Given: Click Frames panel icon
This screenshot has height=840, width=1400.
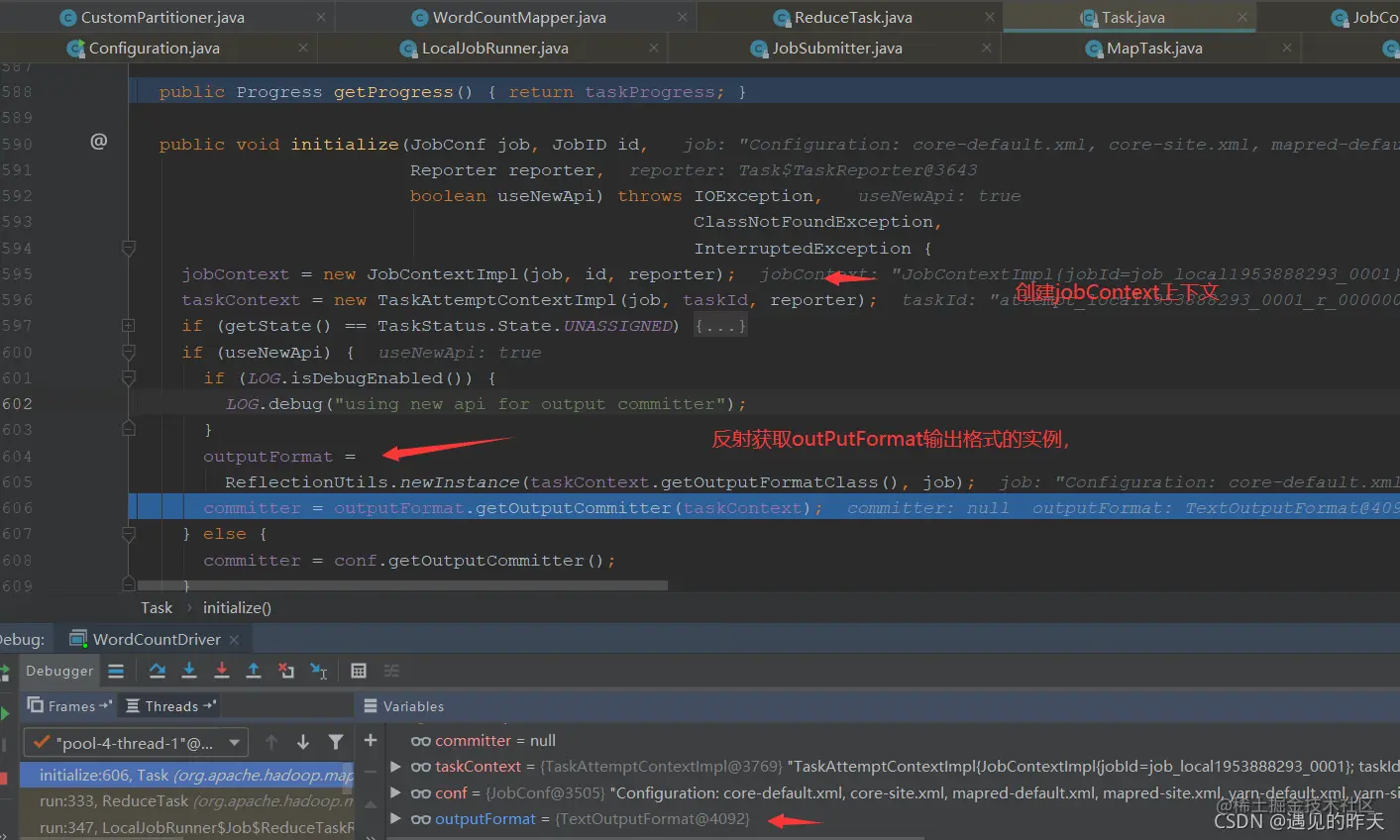Looking at the screenshot, I should (36, 705).
